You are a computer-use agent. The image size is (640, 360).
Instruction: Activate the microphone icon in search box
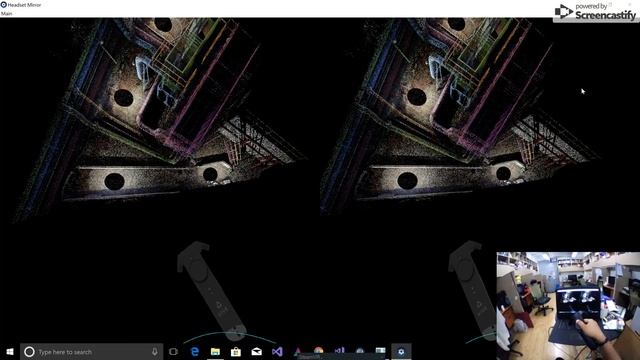click(x=155, y=351)
